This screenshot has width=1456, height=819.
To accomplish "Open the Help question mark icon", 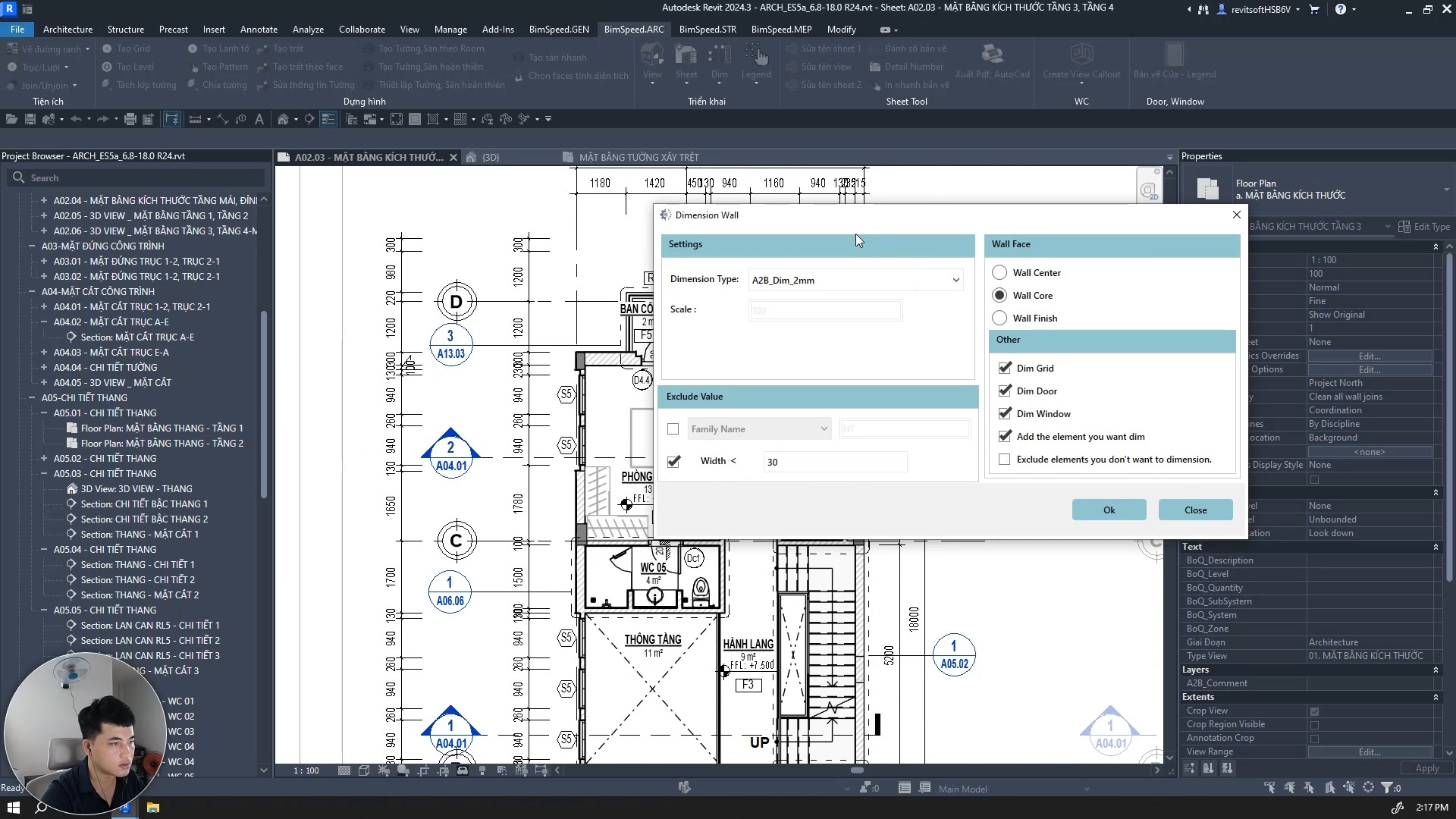I will 1341,9.
